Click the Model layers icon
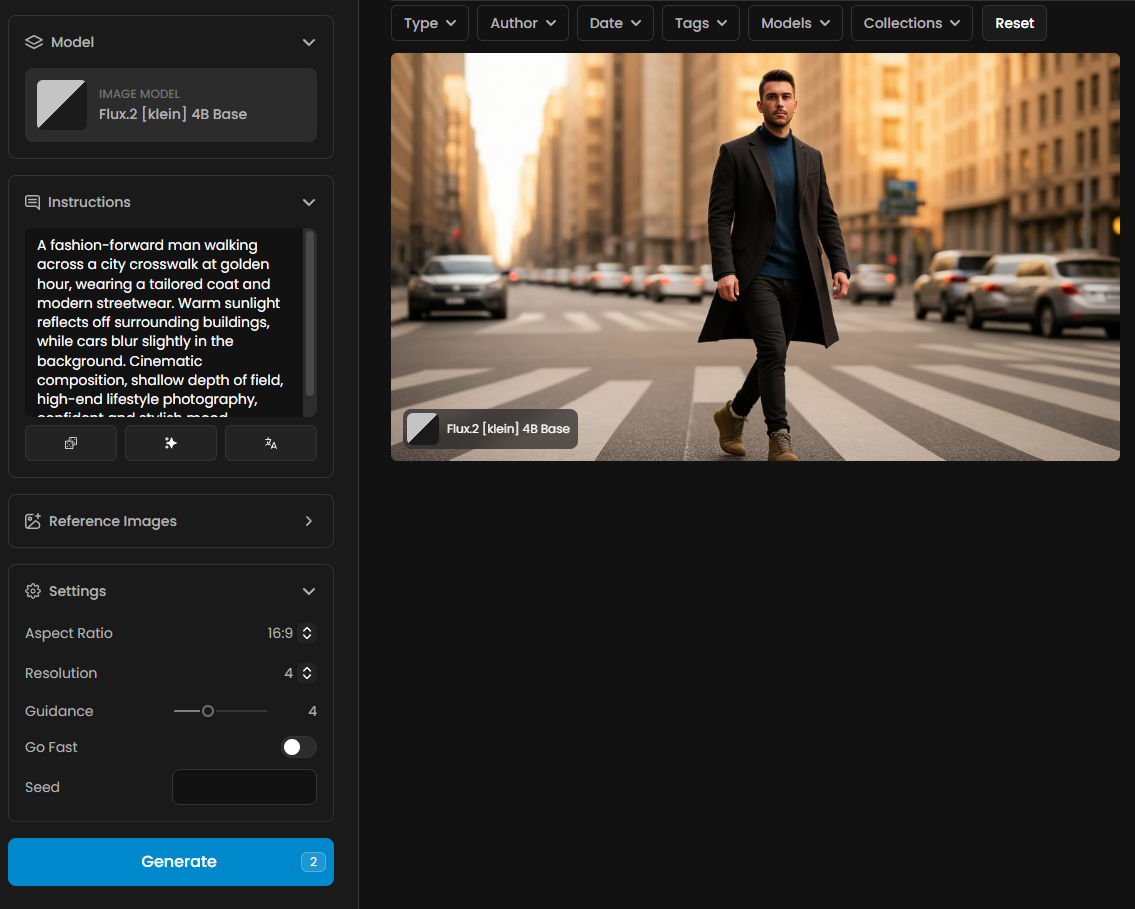 point(33,42)
